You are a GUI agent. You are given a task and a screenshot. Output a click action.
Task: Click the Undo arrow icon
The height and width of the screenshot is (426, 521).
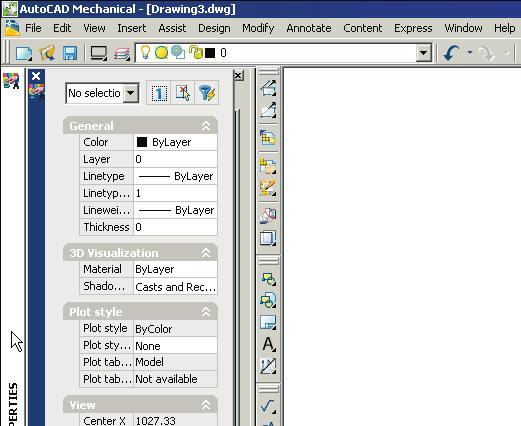point(451,53)
